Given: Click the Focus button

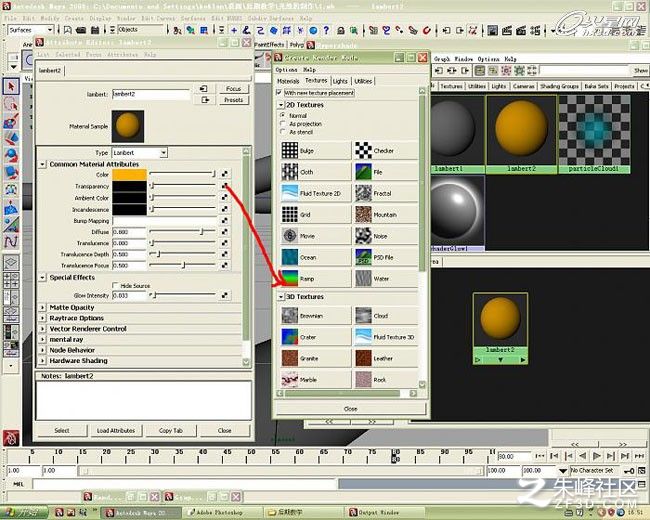Looking at the screenshot, I should click(x=233, y=89).
